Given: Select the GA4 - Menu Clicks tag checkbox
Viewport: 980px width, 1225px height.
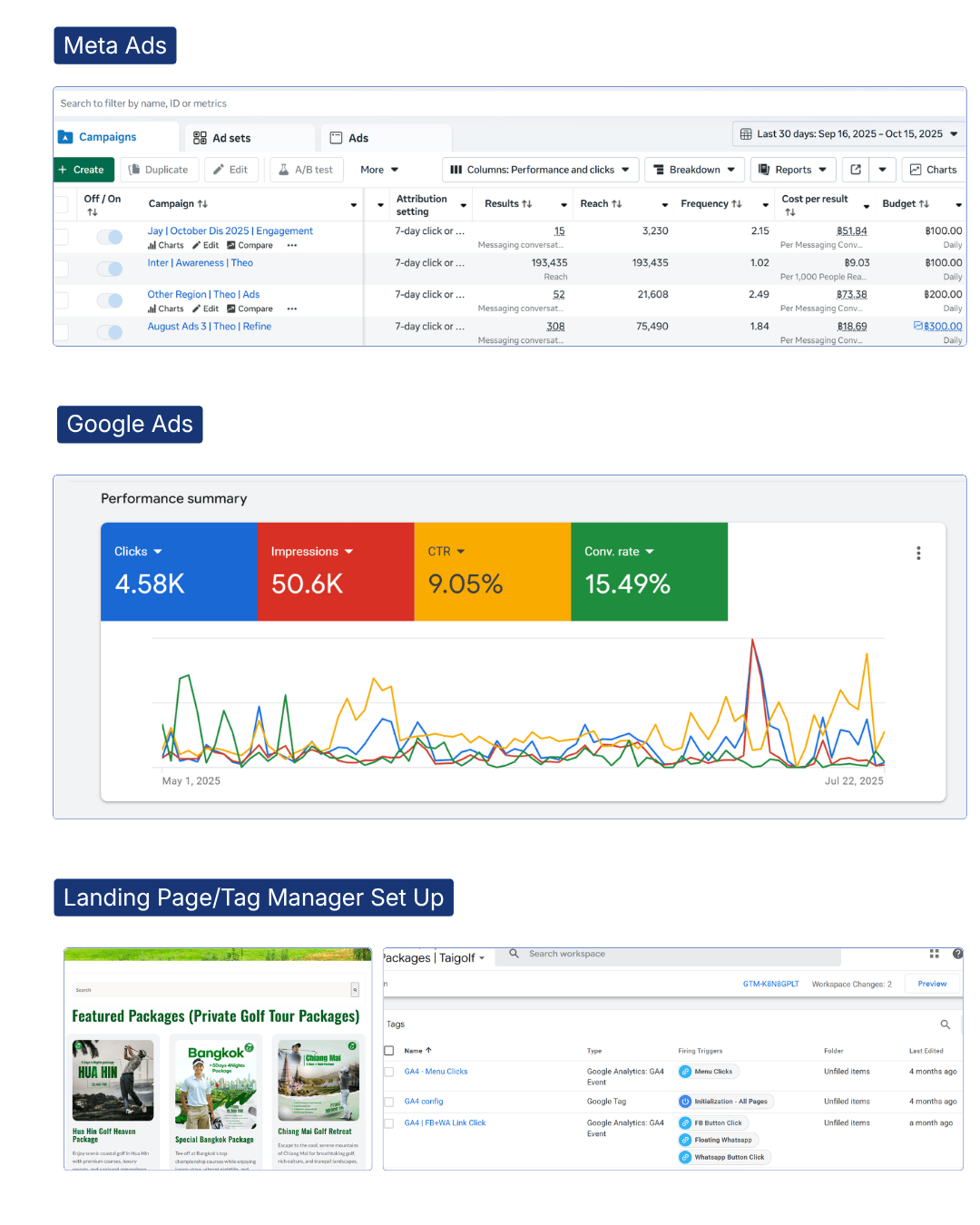Looking at the screenshot, I should tap(389, 1072).
